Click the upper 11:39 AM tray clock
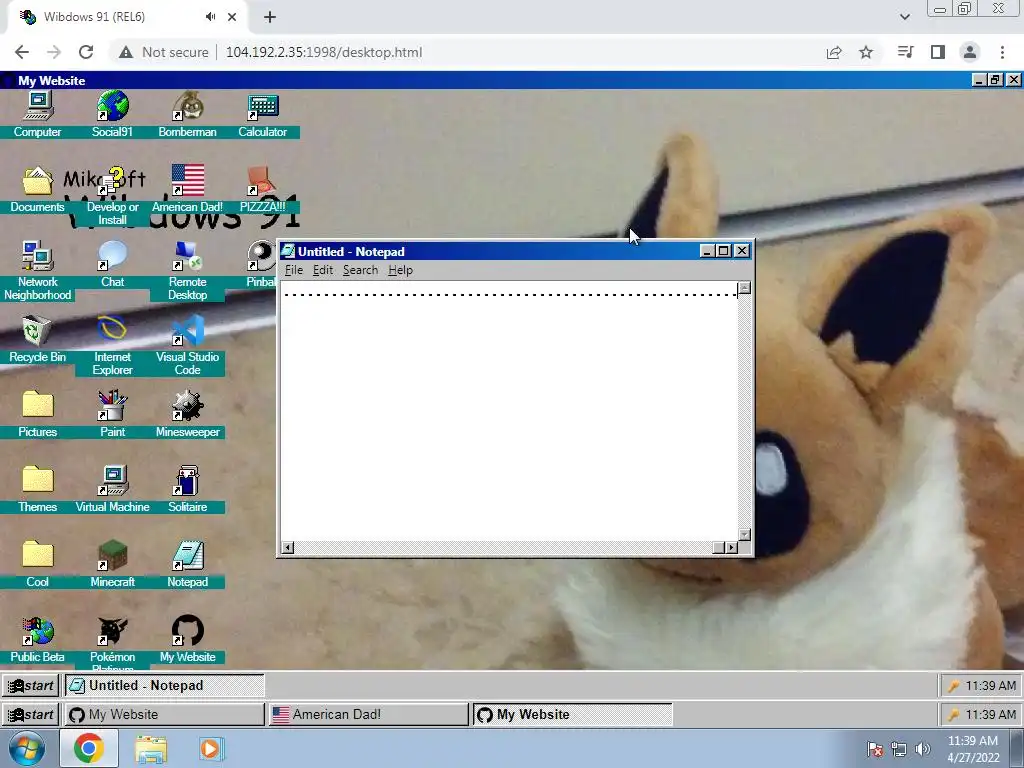Viewport: 1024px width, 768px height. click(991, 686)
